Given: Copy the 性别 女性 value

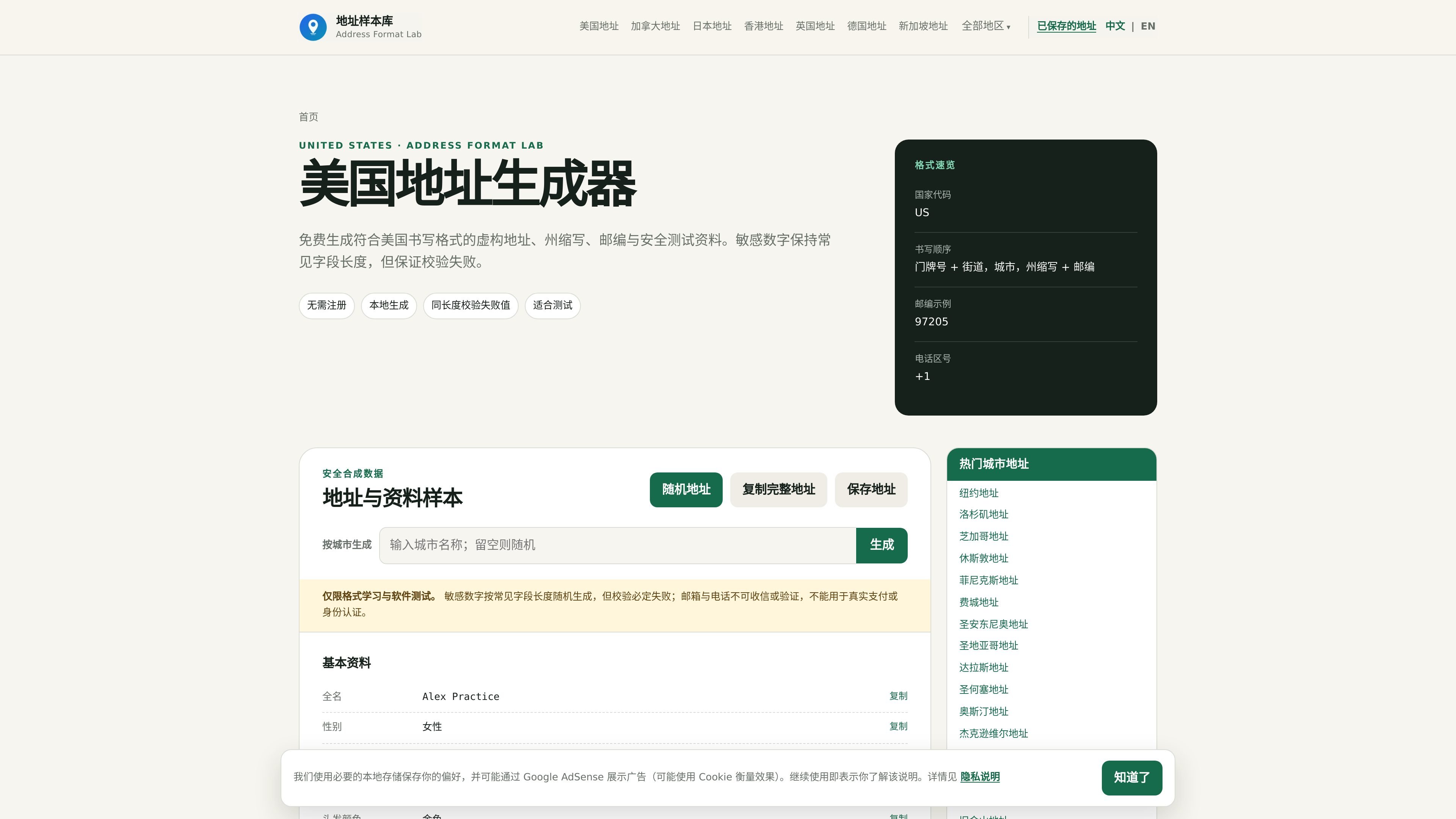Looking at the screenshot, I should 897,727.
